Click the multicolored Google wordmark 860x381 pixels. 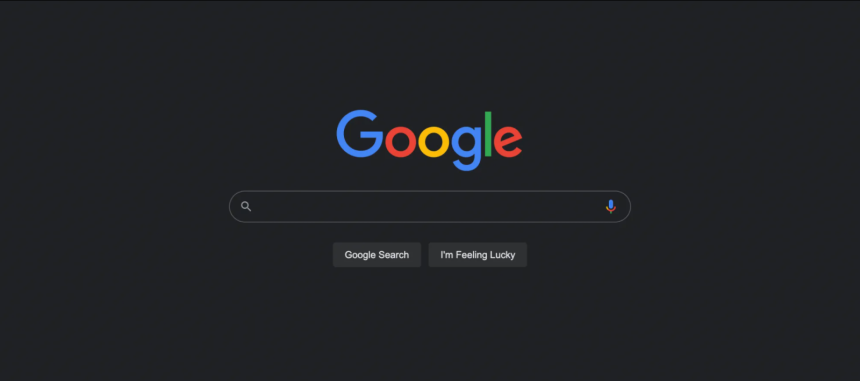pyautogui.click(x=429, y=140)
